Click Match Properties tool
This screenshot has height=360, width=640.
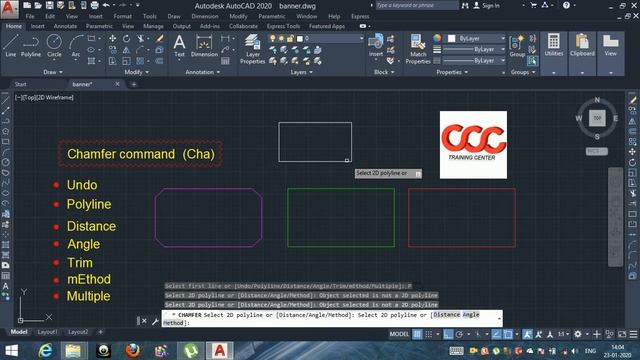tap(418, 49)
